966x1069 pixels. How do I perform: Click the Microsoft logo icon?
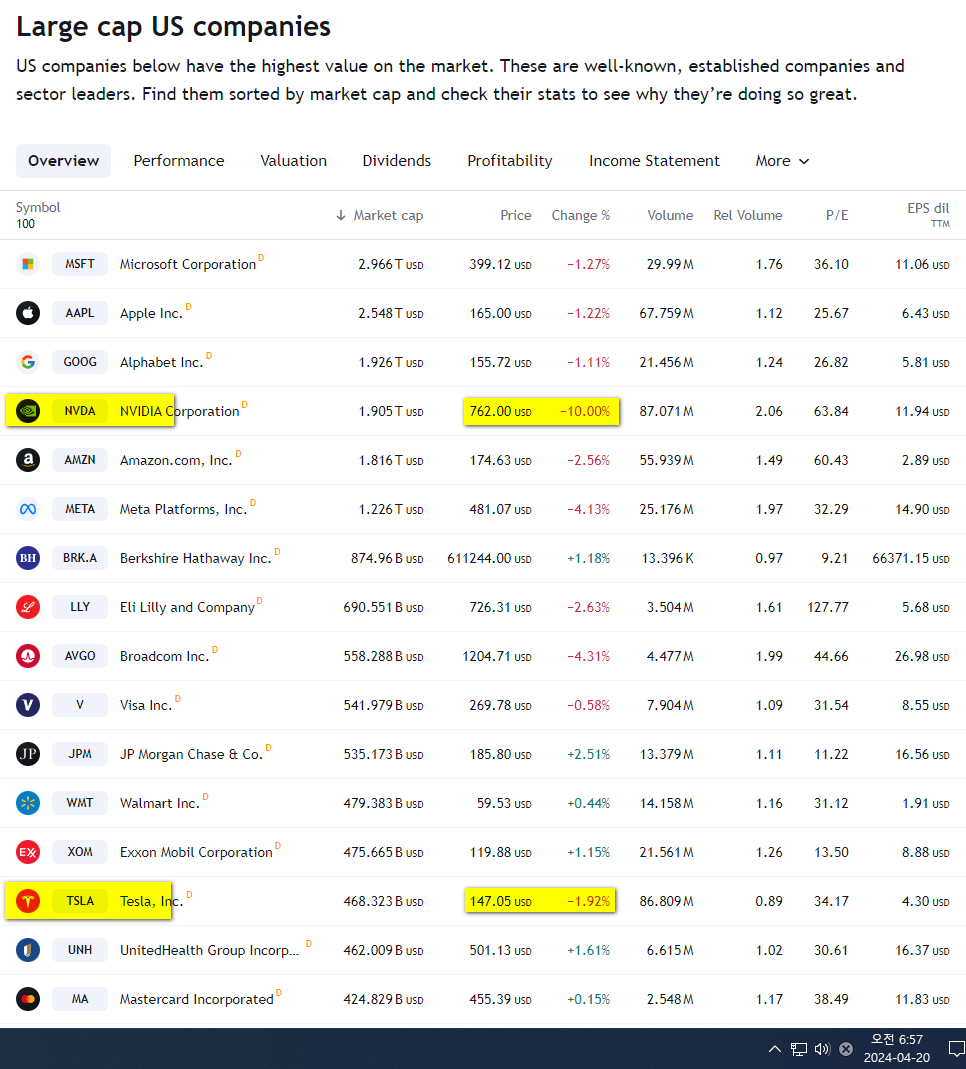(28, 264)
